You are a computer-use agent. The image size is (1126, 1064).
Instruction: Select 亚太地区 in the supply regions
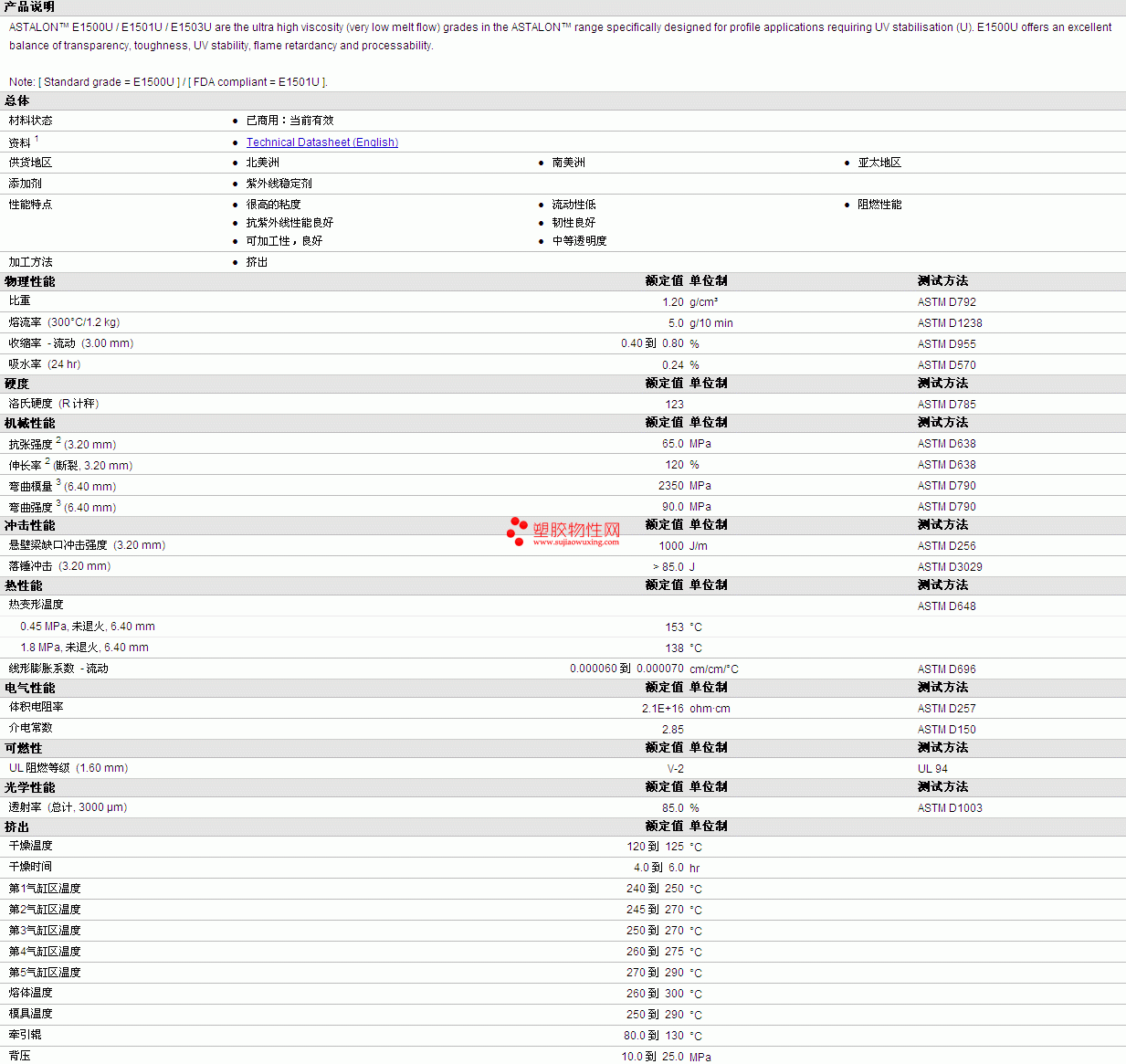pos(879,163)
